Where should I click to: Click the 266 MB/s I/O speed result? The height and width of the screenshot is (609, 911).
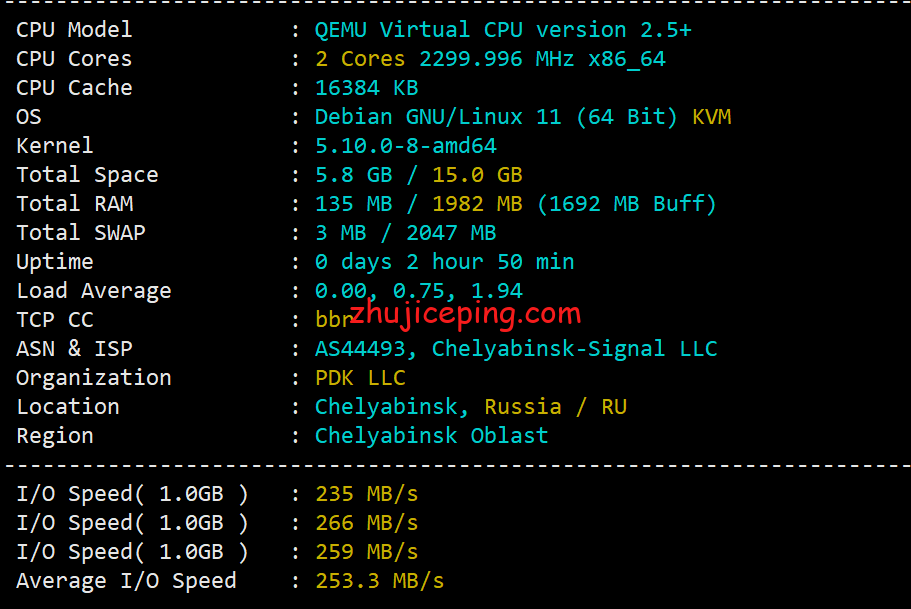(366, 523)
